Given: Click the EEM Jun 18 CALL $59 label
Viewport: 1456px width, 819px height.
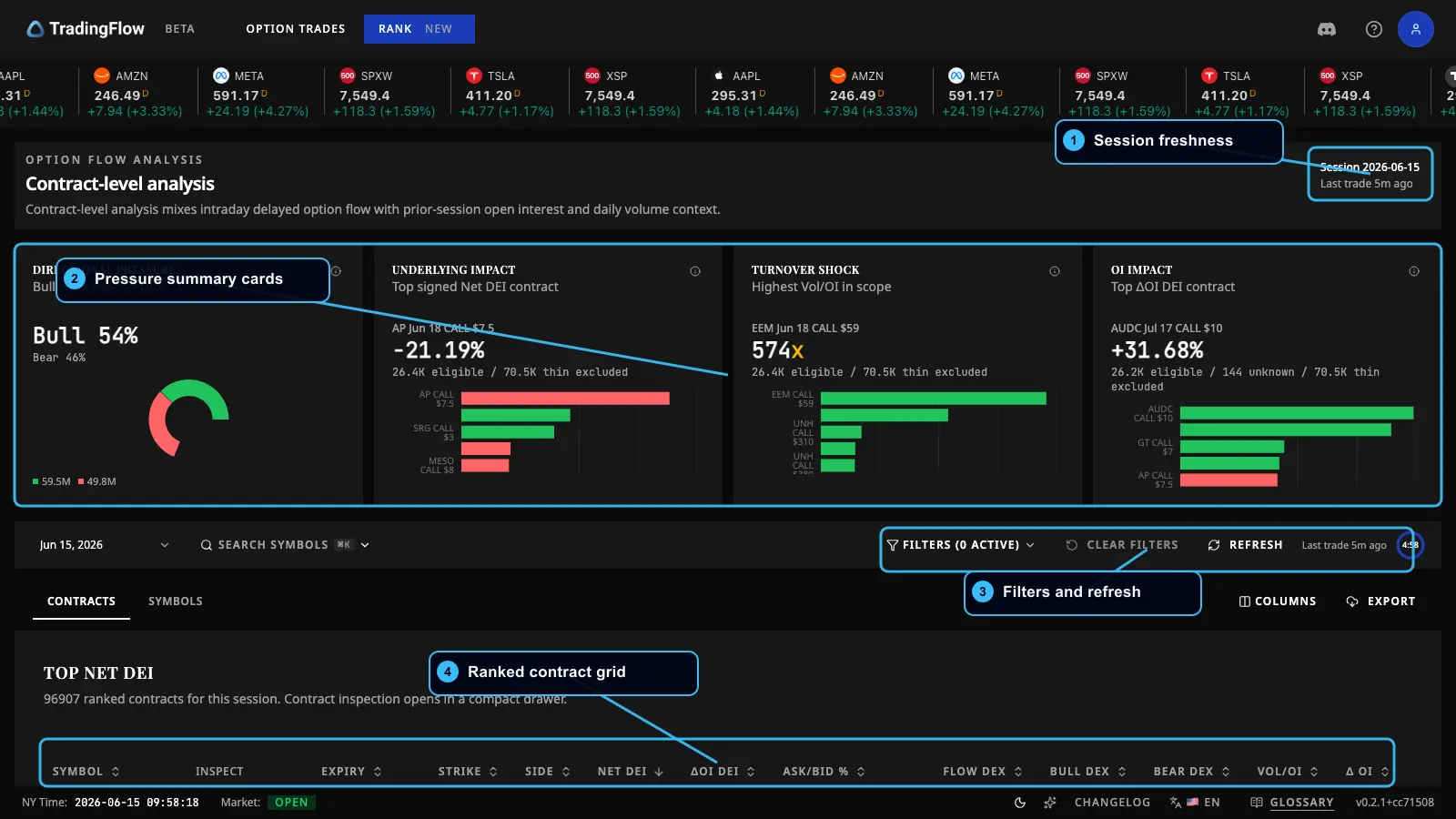Looking at the screenshot, I should 805,329.
